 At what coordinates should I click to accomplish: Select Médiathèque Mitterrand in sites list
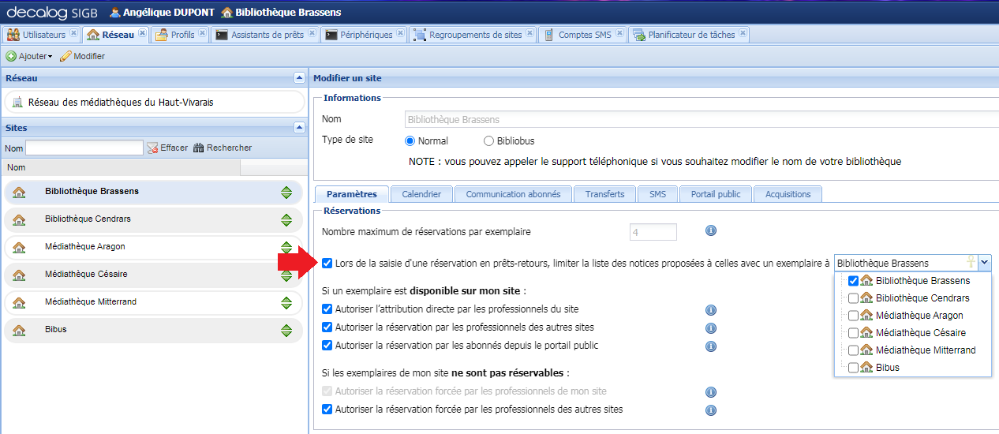coord(154,301)
